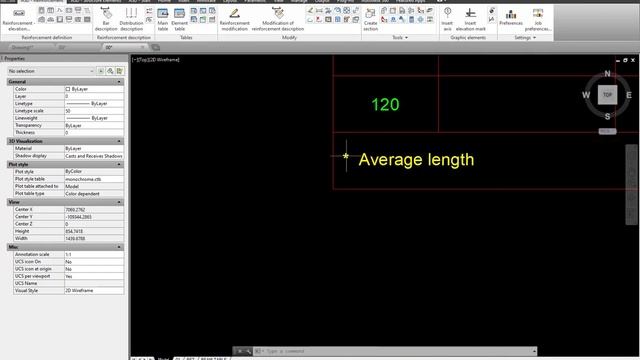Screen dimensions: 640x360
Task: Open the Reinforcement modification tool
Action: pyautogui.click(x=234, y=19)
